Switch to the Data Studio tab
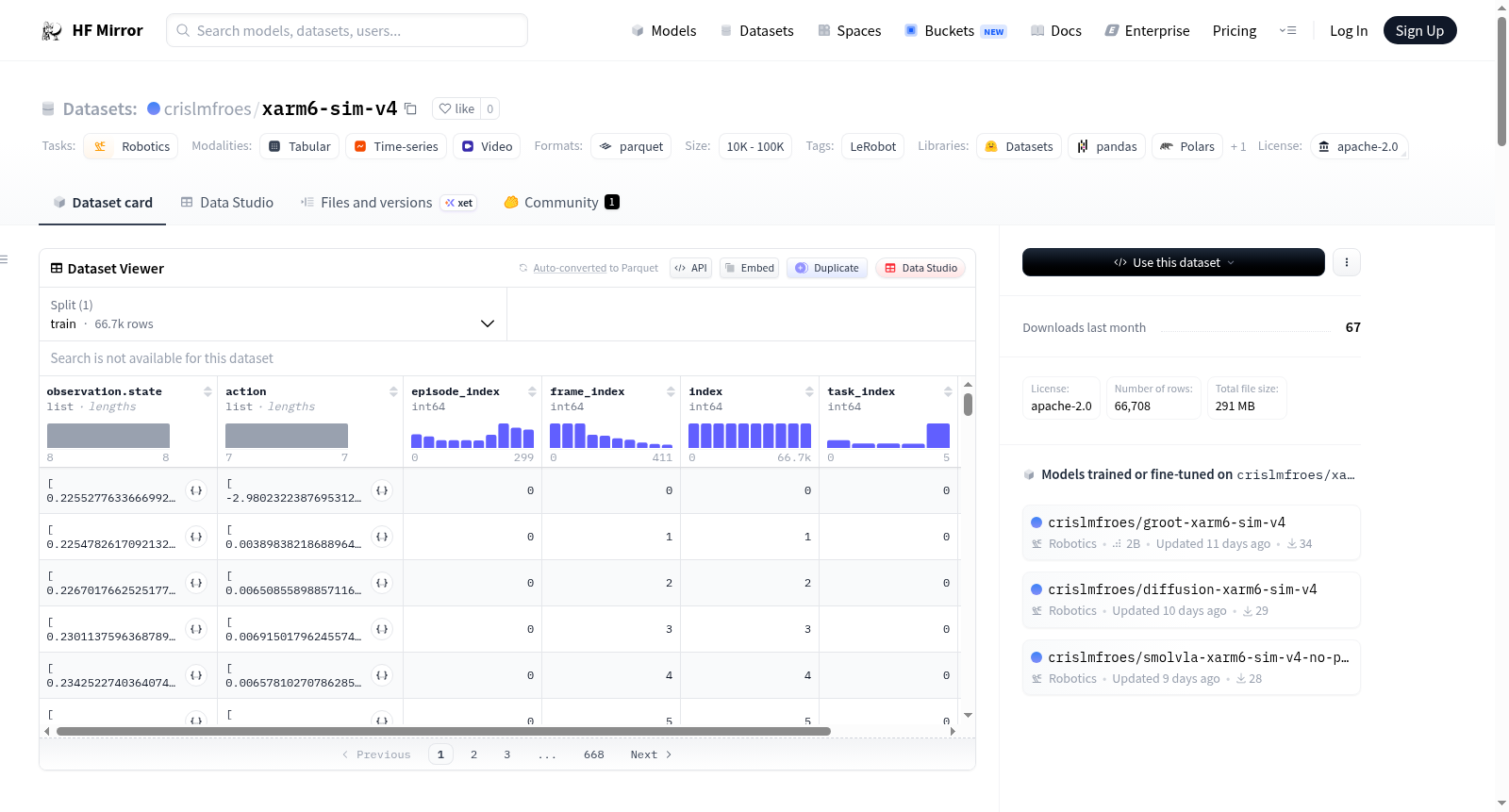 [227, 203]
